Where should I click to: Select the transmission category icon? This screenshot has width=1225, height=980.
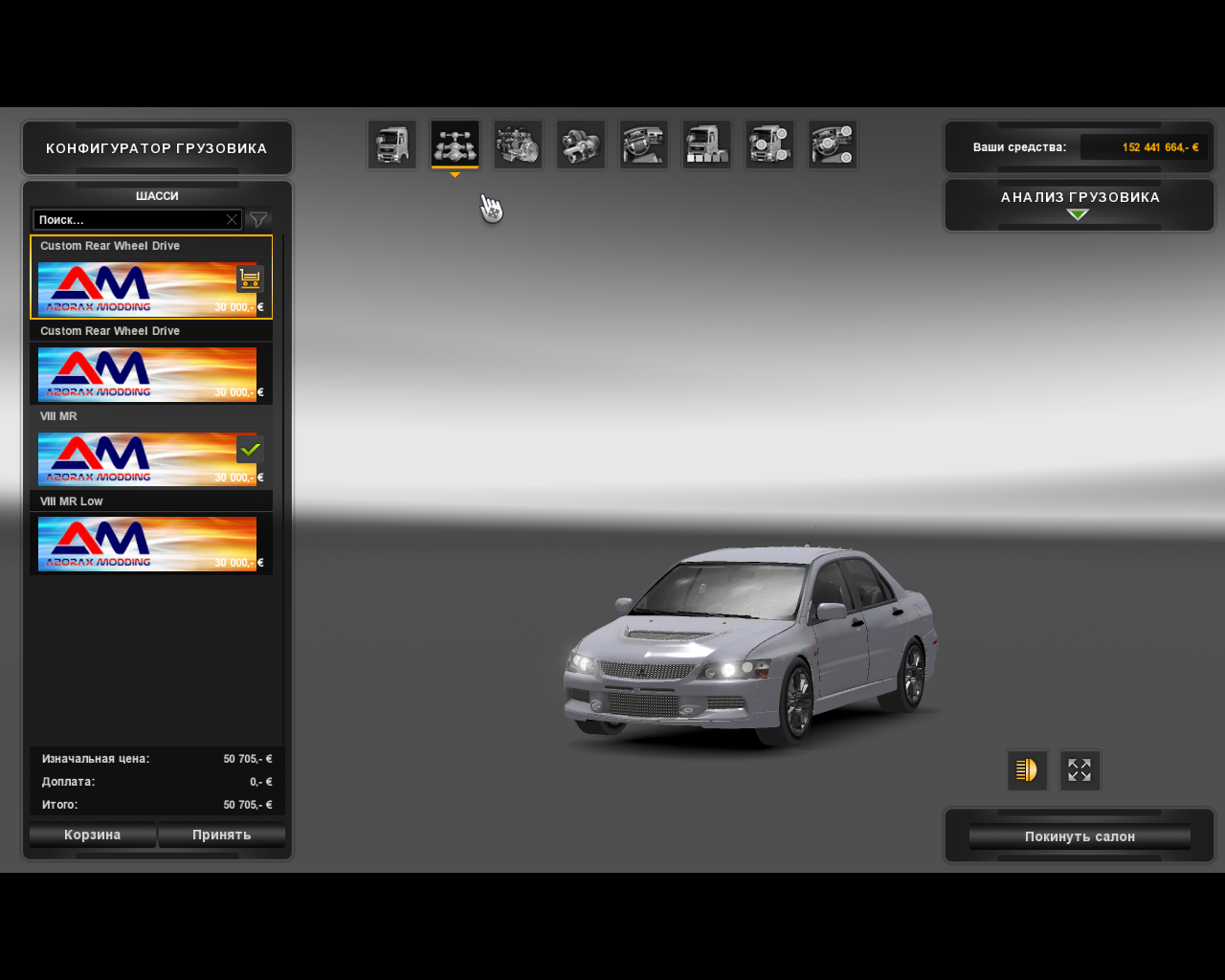(x=581, y=144)
